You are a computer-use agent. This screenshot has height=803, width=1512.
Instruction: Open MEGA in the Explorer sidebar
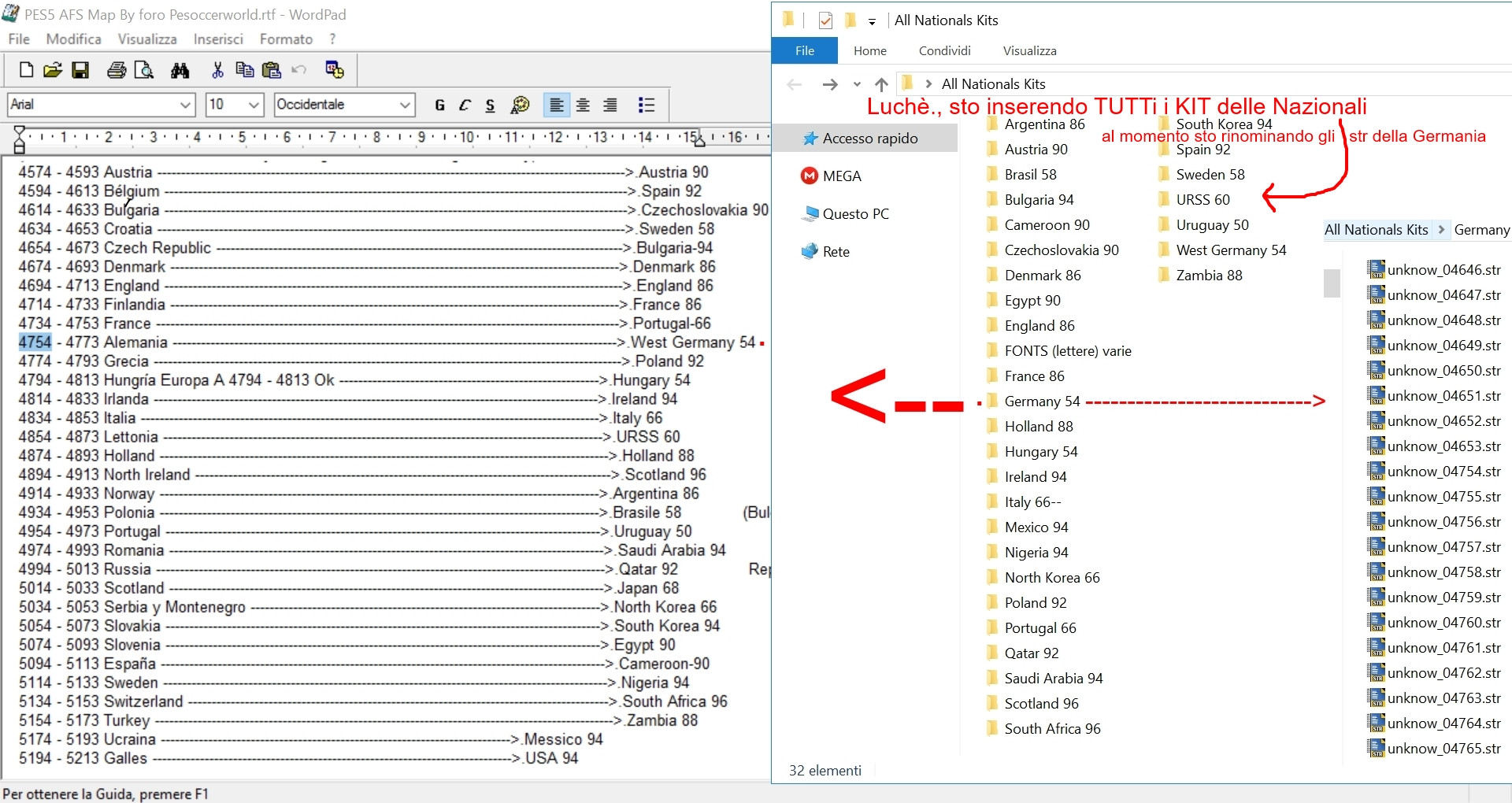click(831, 176)
